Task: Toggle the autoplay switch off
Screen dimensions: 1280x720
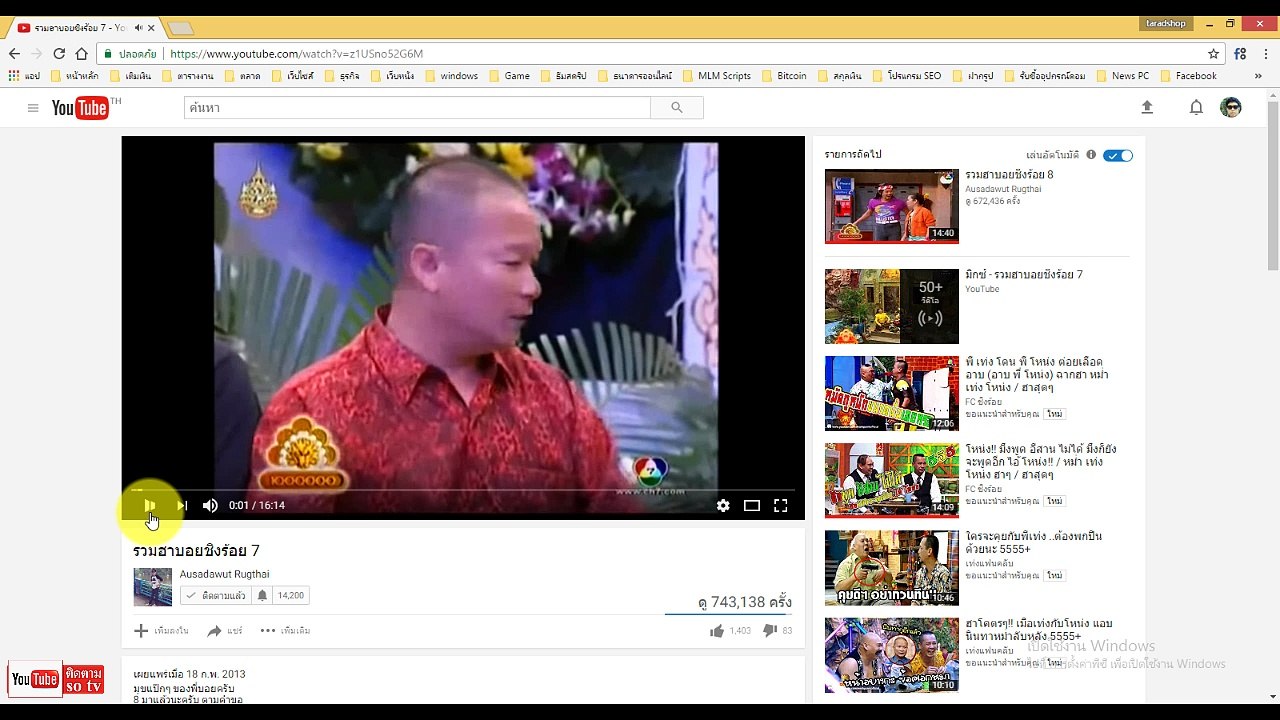Action: pos(1118,155)
